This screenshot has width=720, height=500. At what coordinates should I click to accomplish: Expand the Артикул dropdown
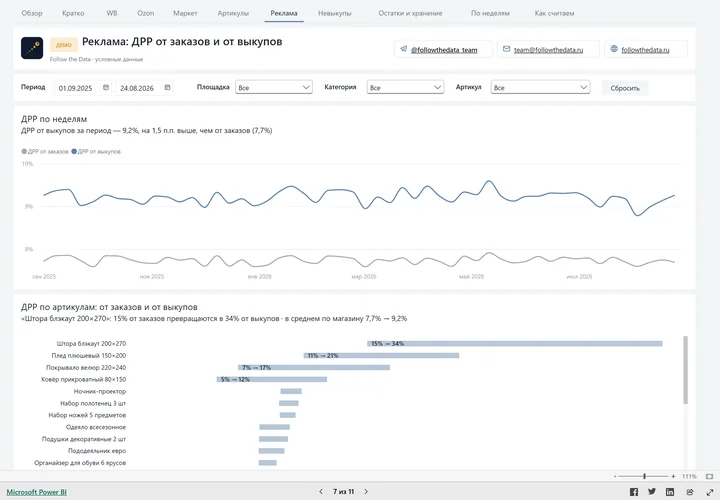(540, 87)
